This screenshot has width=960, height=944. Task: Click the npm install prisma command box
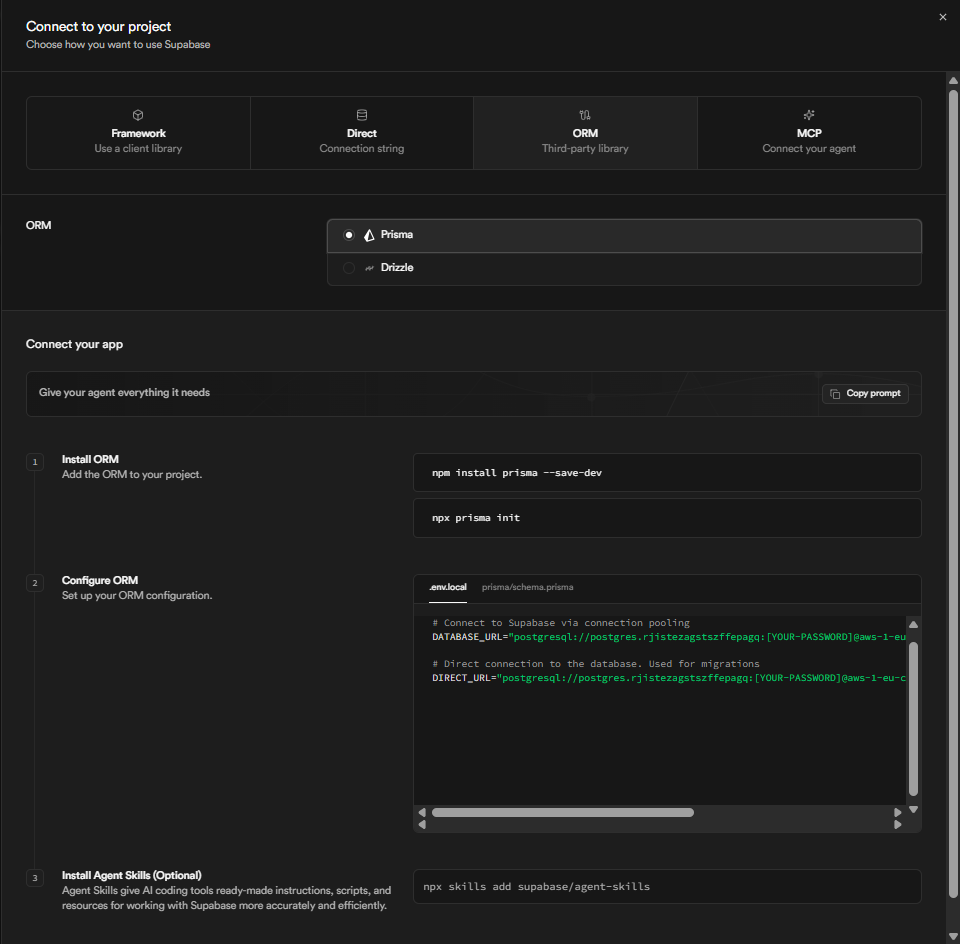point(667,473)
